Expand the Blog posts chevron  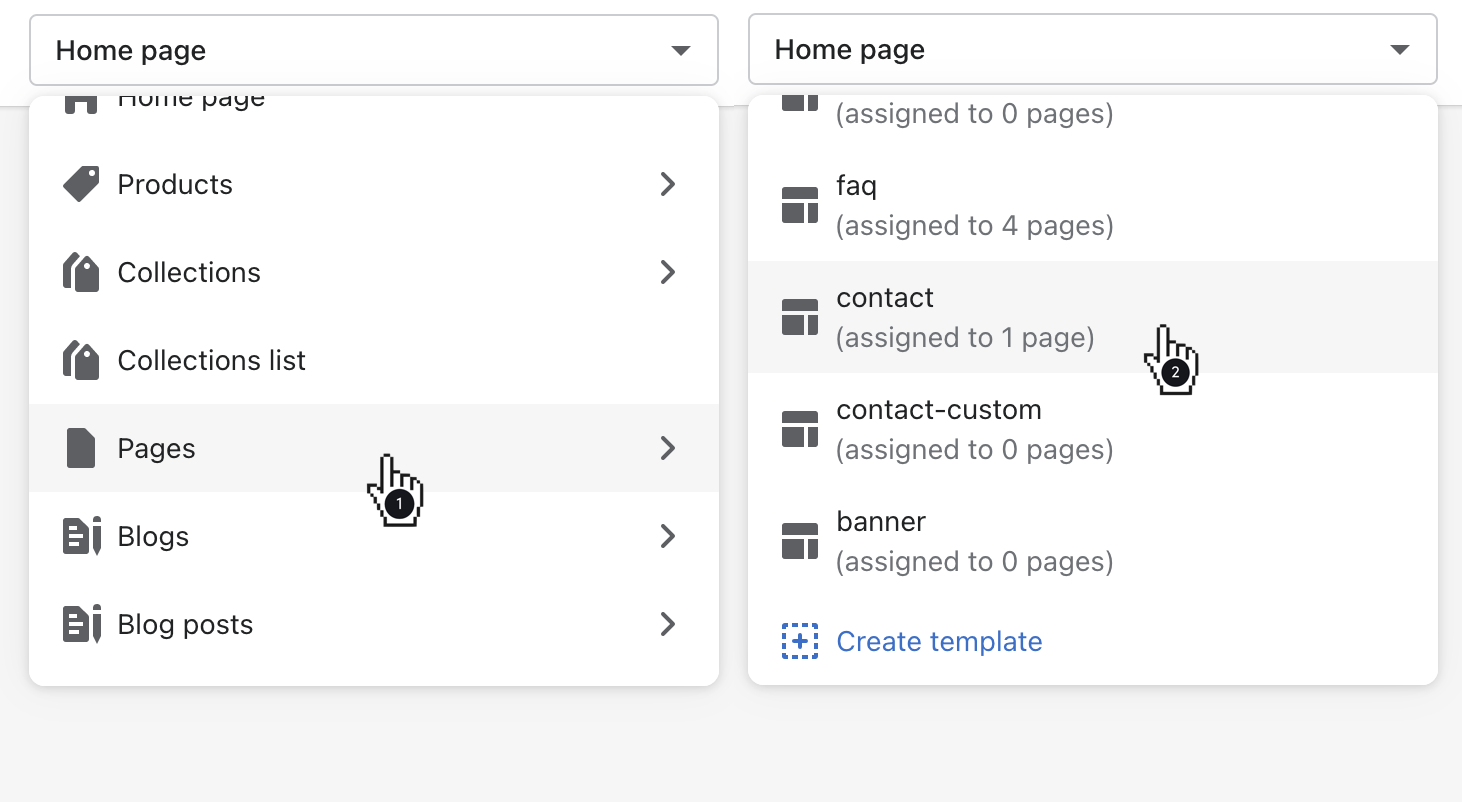click(668, 625)
